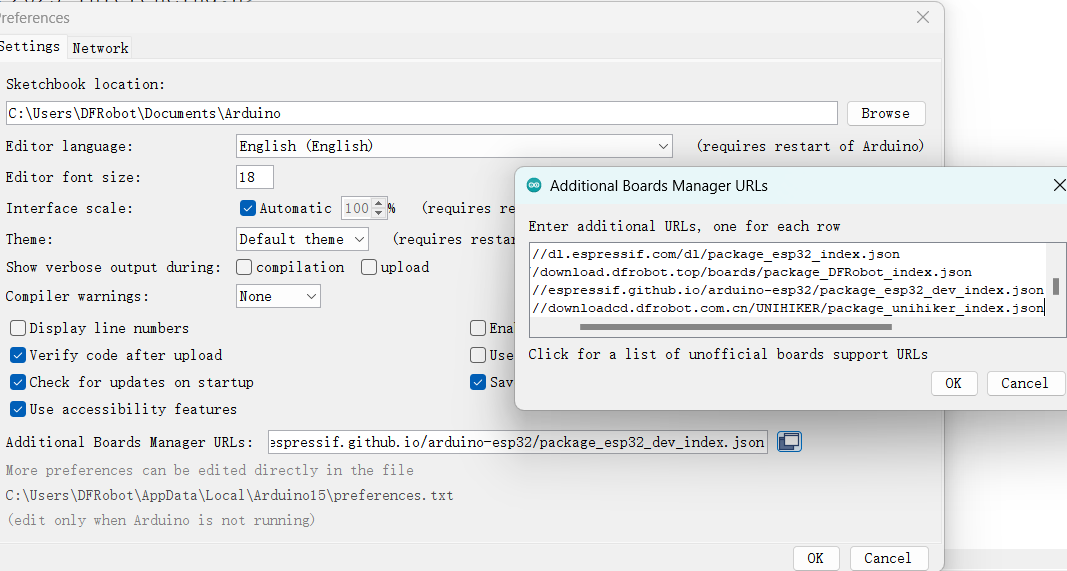Viewport: 1067px width, 571px height.
Task: Click the dl.espressif.com package_esp32_index.json line
Action: [716, 254]
